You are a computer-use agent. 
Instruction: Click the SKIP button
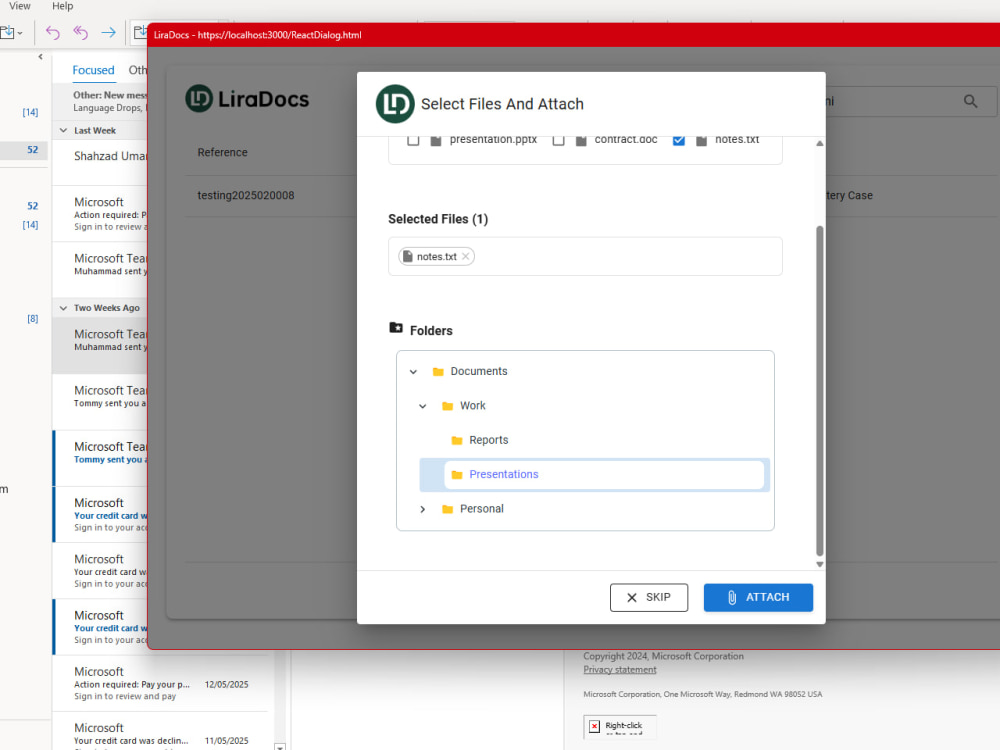click(649, 598)
